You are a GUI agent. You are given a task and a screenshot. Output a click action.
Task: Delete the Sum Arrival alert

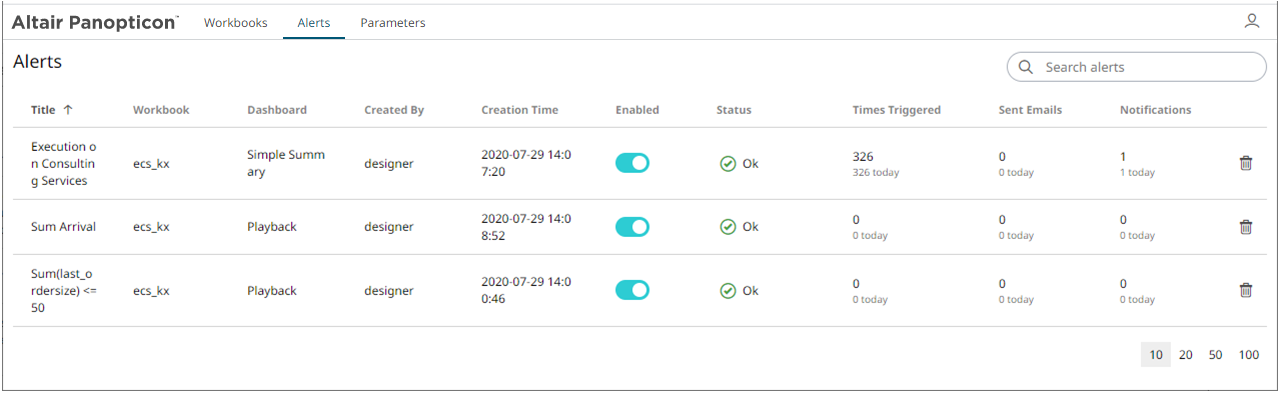(1246, 227)
